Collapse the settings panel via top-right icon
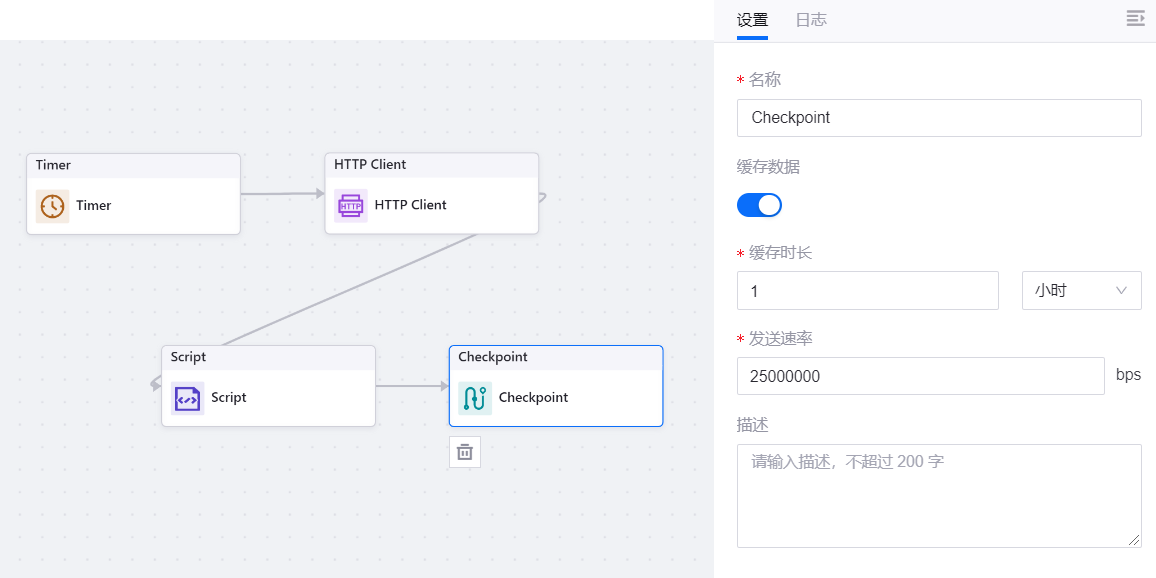 (1135, 19)
